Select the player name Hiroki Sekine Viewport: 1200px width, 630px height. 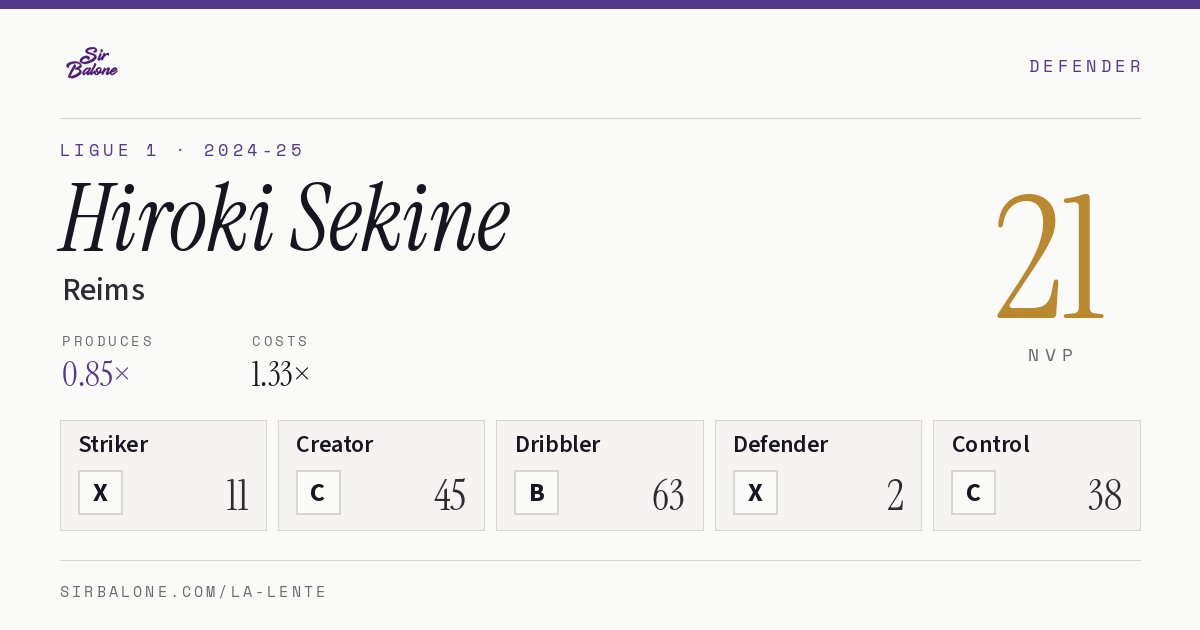[285, 217]
